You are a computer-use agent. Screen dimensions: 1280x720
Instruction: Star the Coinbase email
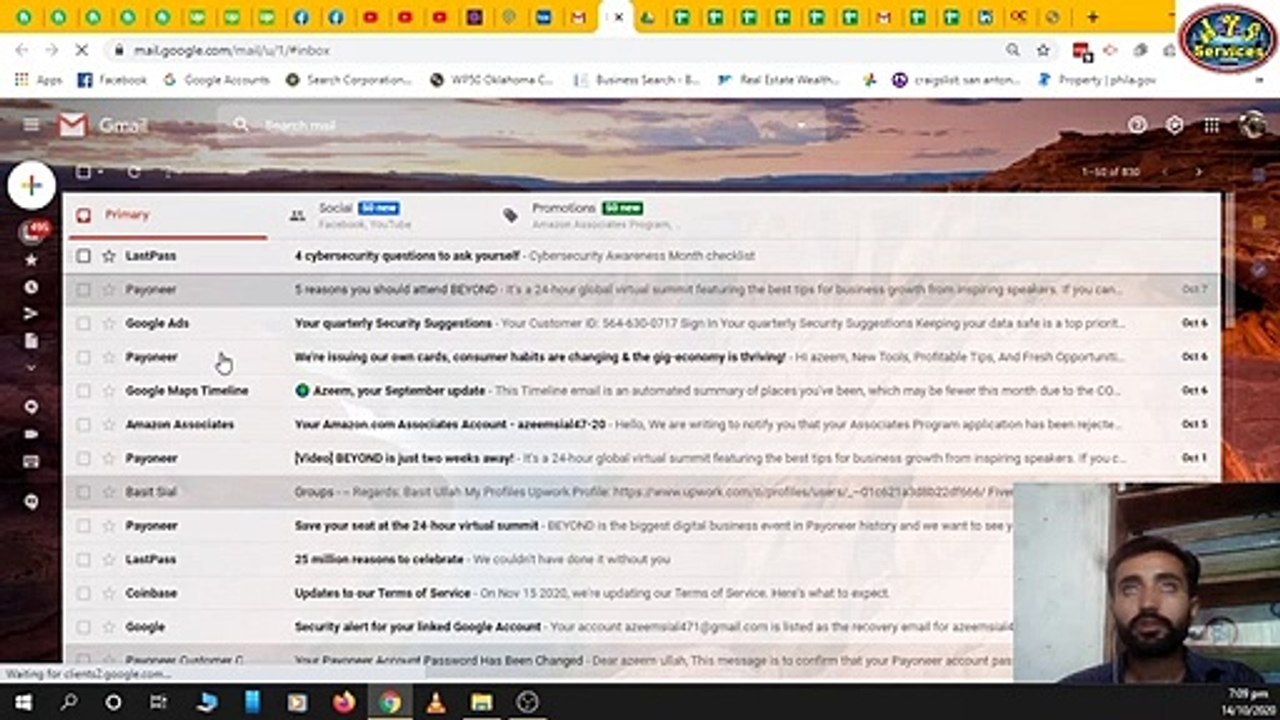click(x=109, y=593)
